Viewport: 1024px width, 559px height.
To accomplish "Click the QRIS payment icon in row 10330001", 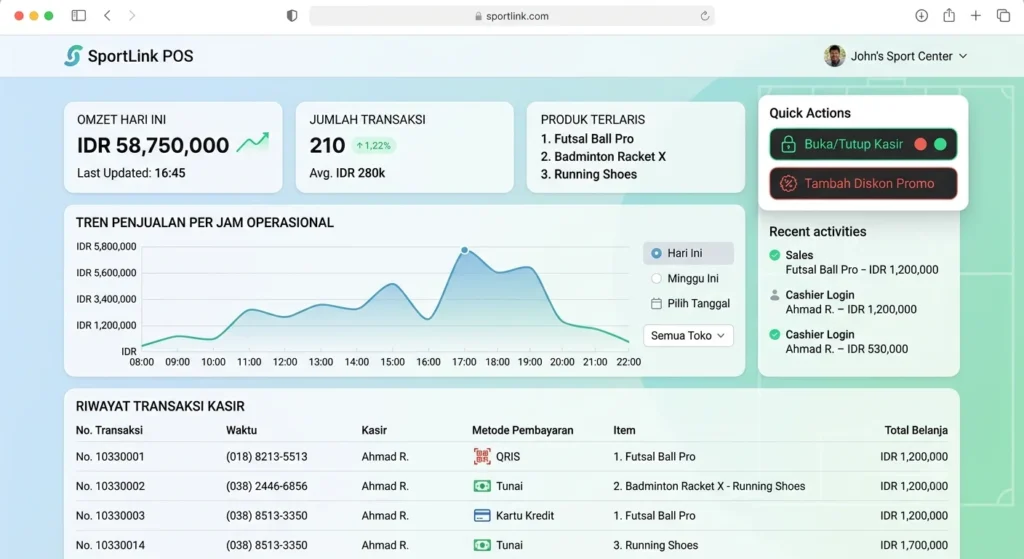I will click(x=482, y=456).
